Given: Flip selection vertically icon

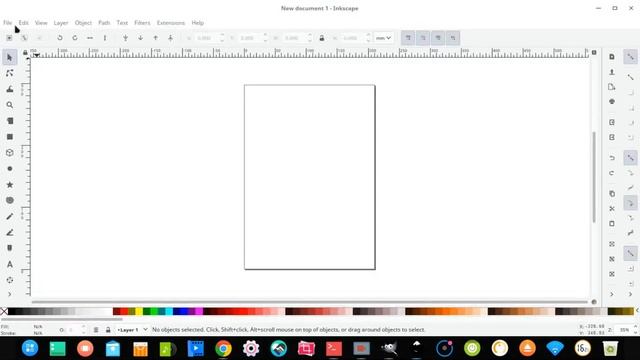Looking at the screenshot, I should 105,38.
